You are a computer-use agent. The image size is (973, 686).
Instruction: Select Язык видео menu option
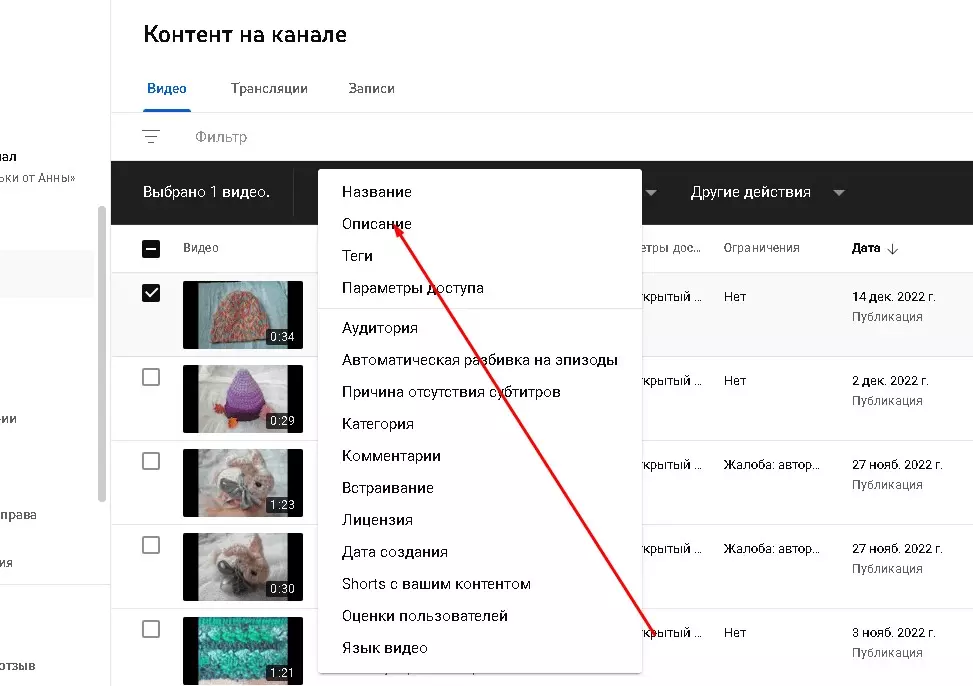[385, 648]
